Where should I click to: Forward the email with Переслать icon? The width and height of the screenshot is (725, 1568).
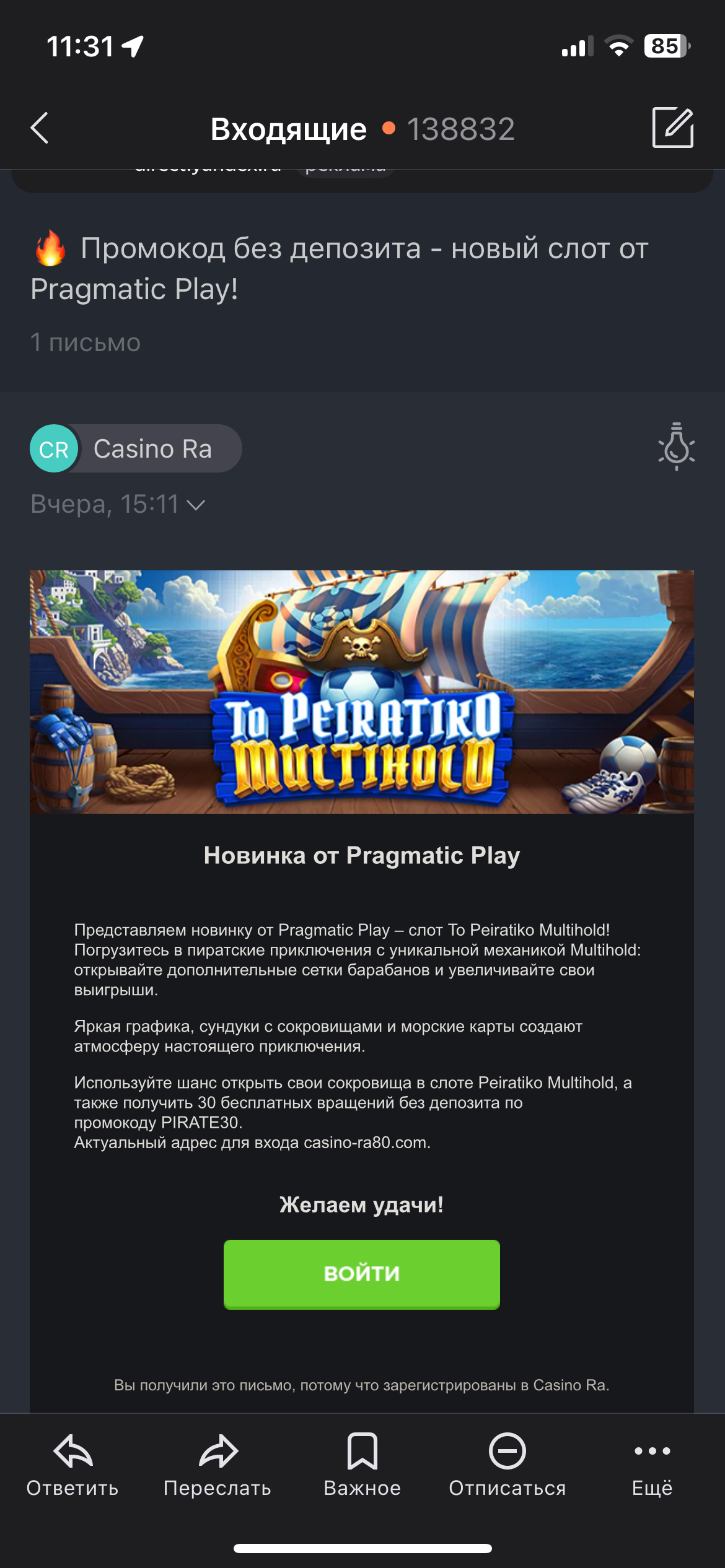pyautogui.click(x=217, y=1451)
